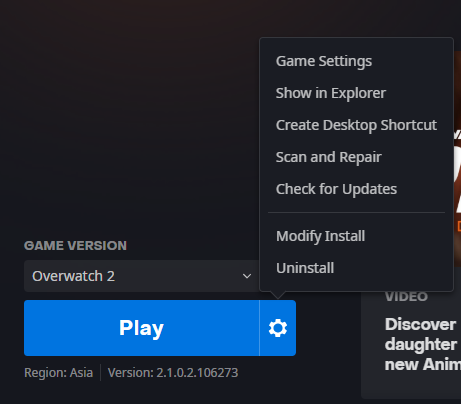Select Create Desktop Shortcut

[356, 125]
